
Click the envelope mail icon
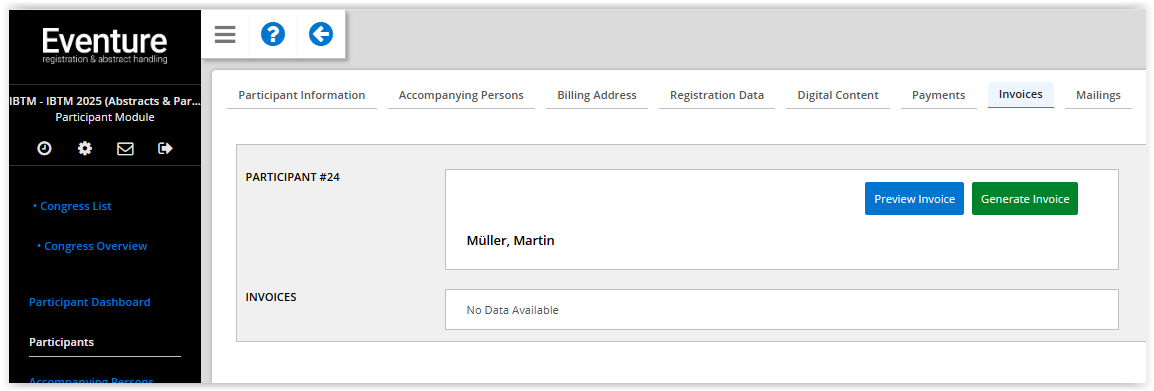pyautogui.click(x=126, y=149)
